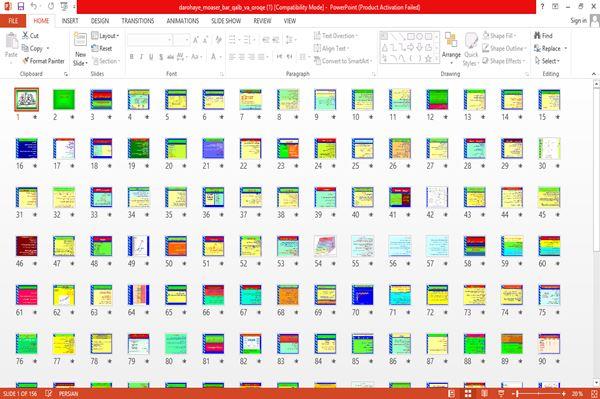This screenshot has width=600, height=399.
Task: Fit slide to current window icon
Action: [x=594, y=394]
